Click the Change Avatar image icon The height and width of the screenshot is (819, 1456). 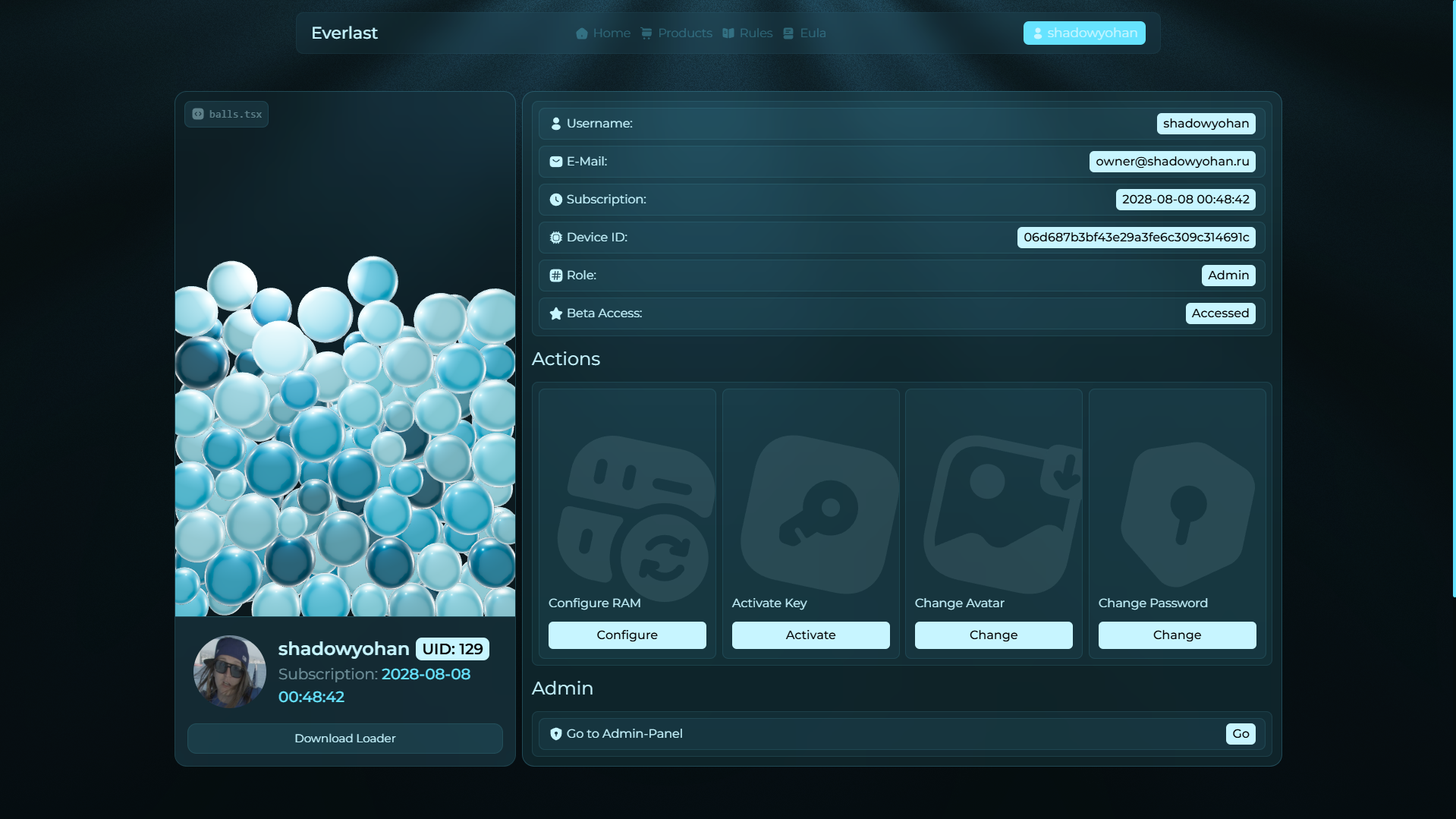(x=1002, y=514)
